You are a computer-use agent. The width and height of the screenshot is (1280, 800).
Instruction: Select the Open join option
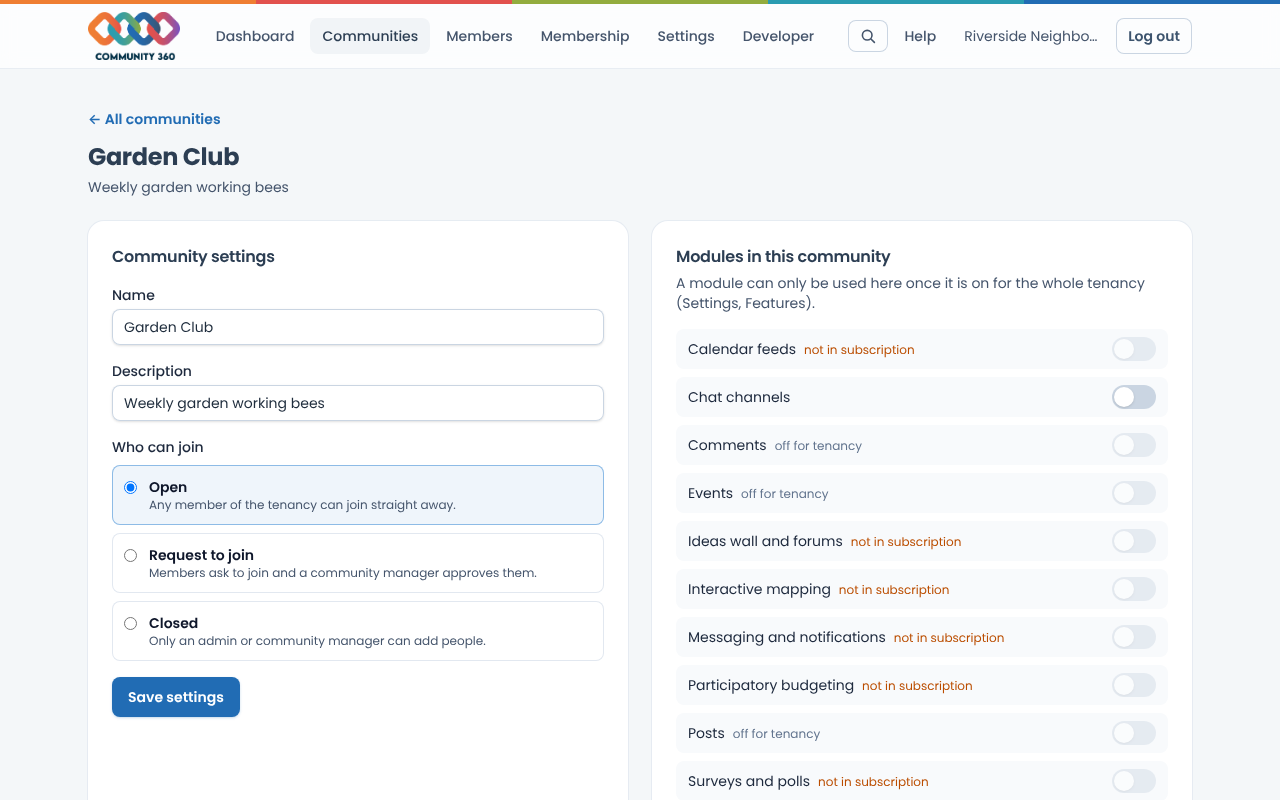pyautogui.click(x=358, y=495)
